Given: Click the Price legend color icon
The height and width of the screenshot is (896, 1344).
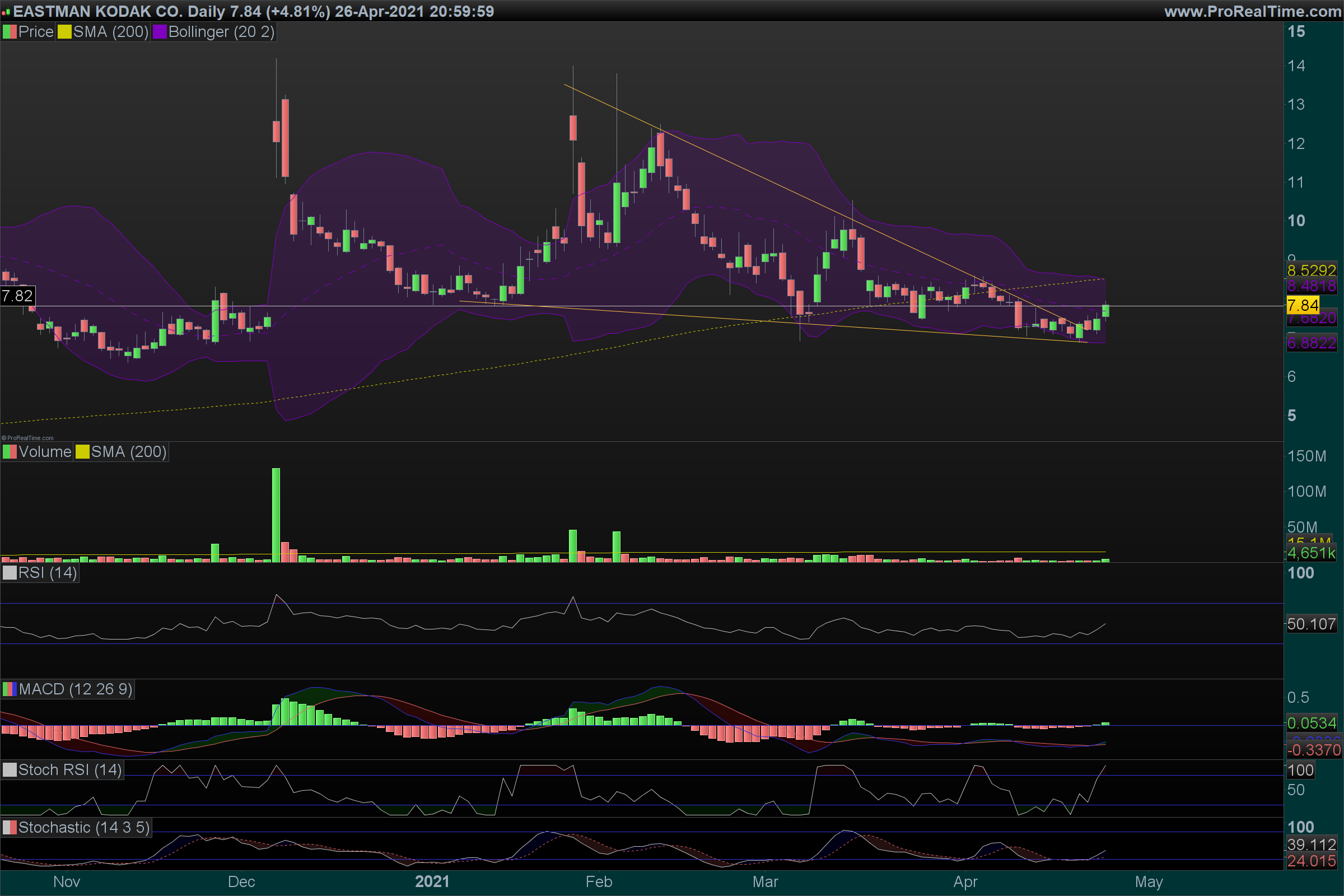Looking at the screenshot, I should (10, 32).
